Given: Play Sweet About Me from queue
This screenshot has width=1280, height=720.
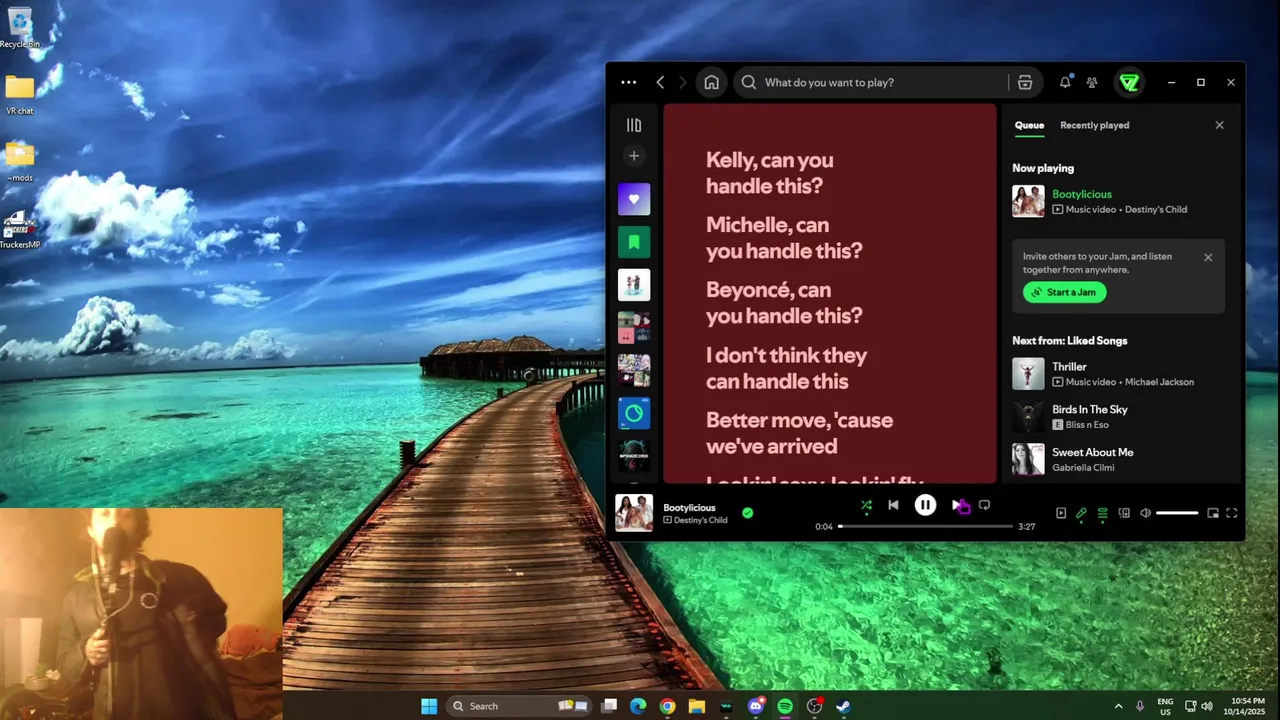Looking at the screenshot, I should [1118, 460].
